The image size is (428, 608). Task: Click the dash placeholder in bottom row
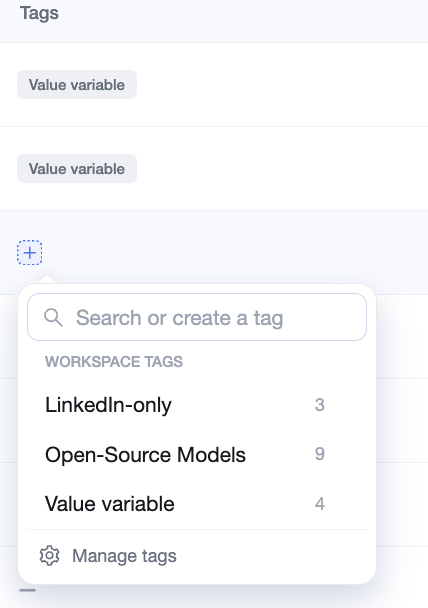tap(28, 591)
